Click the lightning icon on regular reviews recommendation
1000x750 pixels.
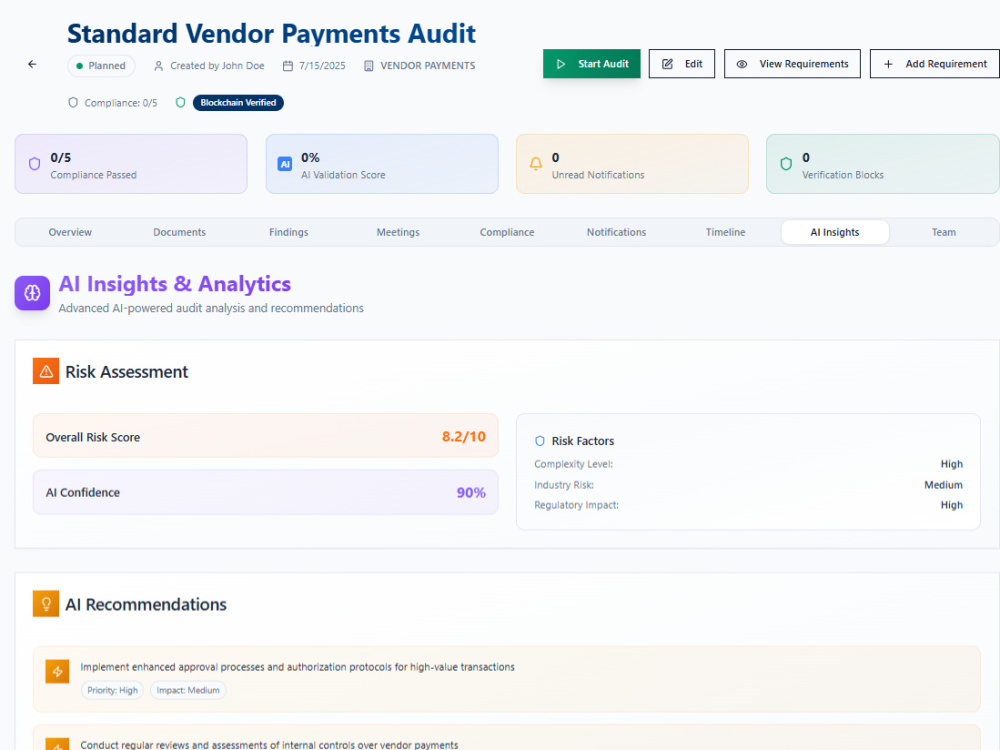click(57, 744)
